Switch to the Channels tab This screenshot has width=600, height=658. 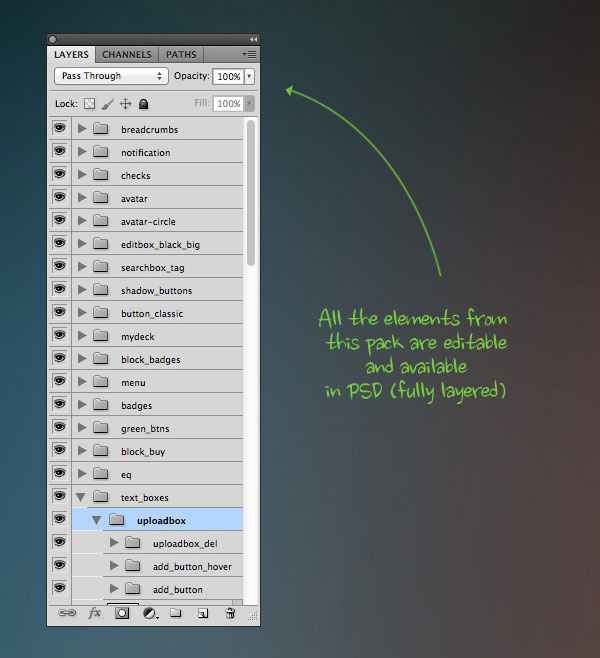pos(127,54)
